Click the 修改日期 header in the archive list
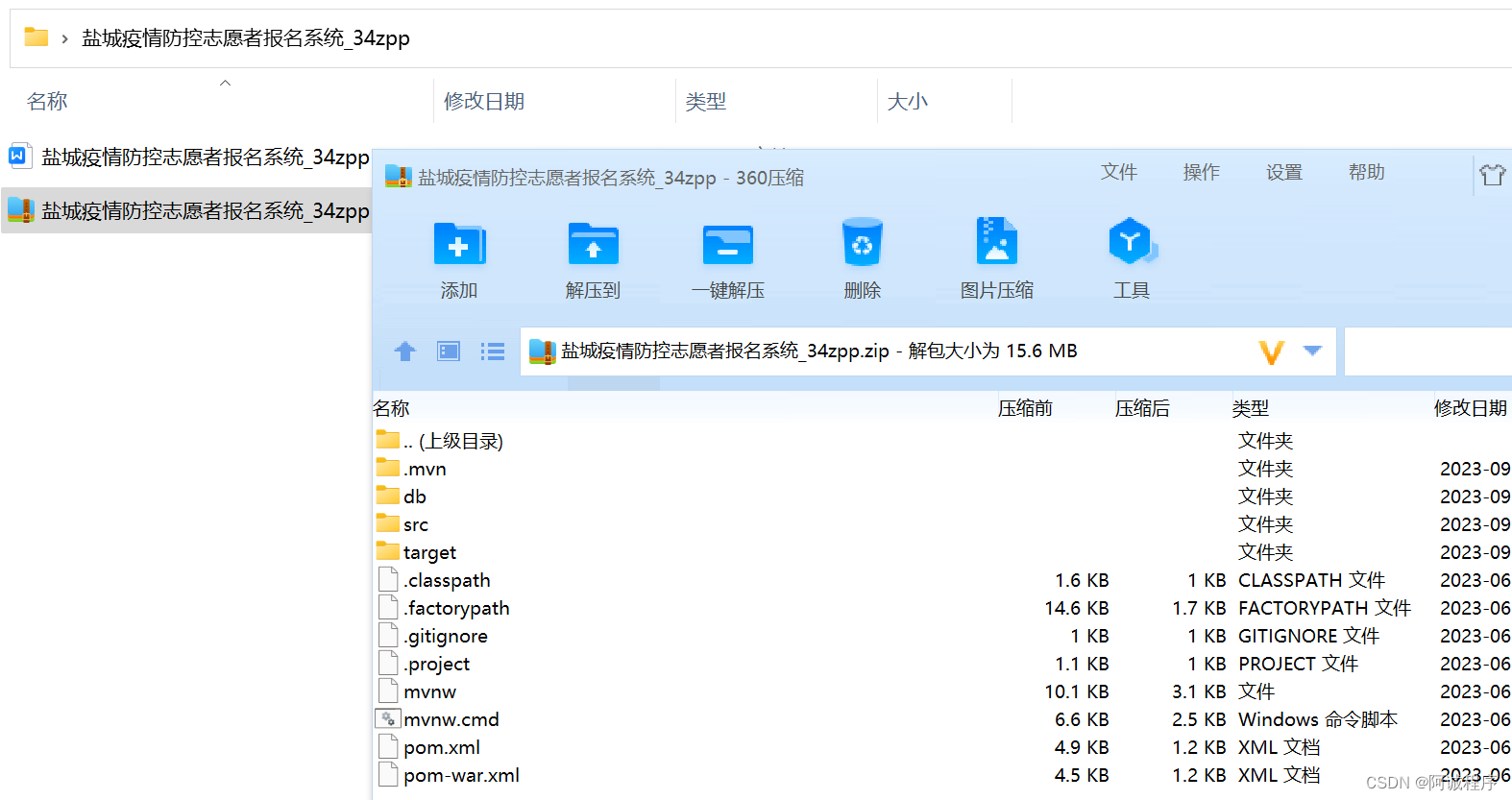Screen dimensions: 1512x800 (1471, 408)
